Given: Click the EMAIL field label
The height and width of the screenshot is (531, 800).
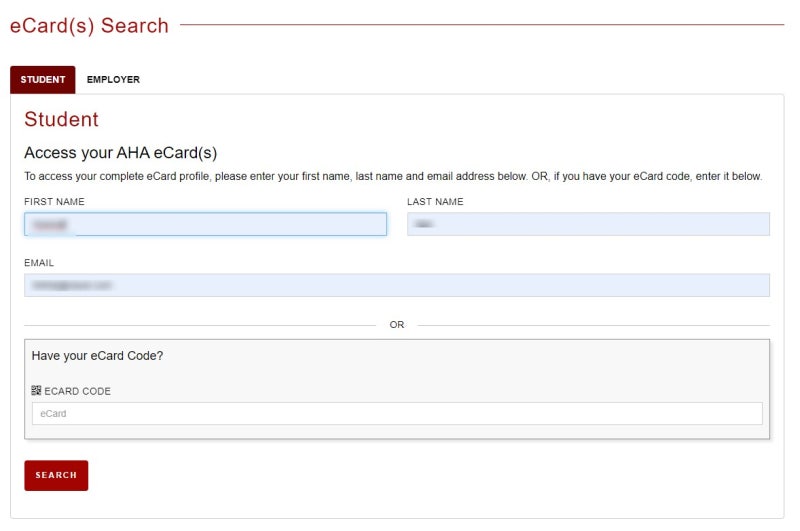Looking at the screenshot, I should [x=39, y=263].
